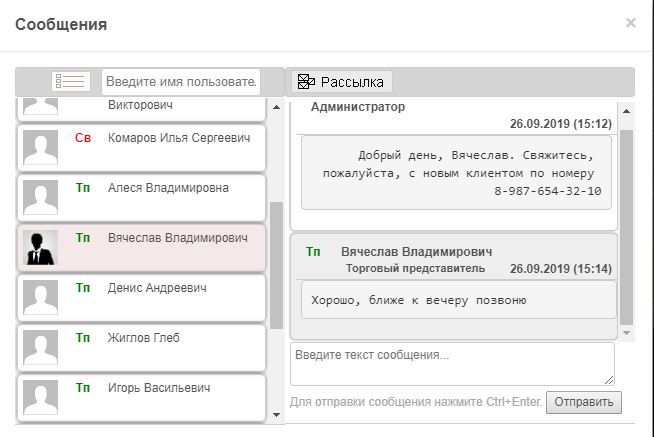Click avatar of Алеся Владимировна
Screen dimensions: 654x437
(x=40, y=197)
